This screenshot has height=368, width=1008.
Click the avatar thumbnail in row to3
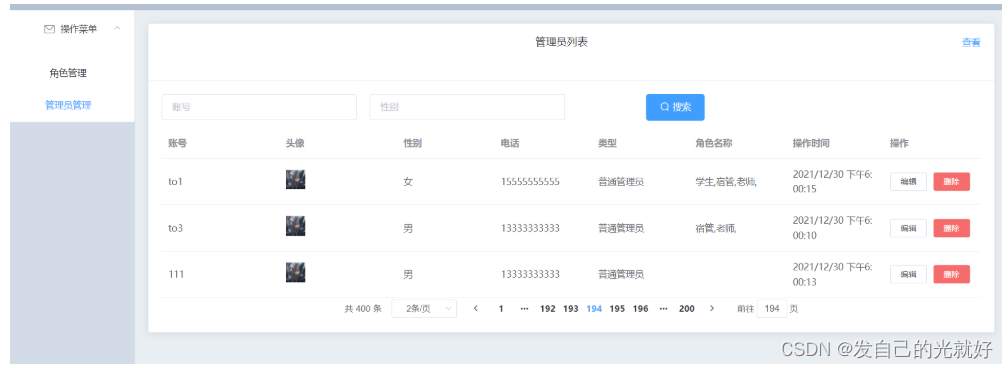(296, 226)
